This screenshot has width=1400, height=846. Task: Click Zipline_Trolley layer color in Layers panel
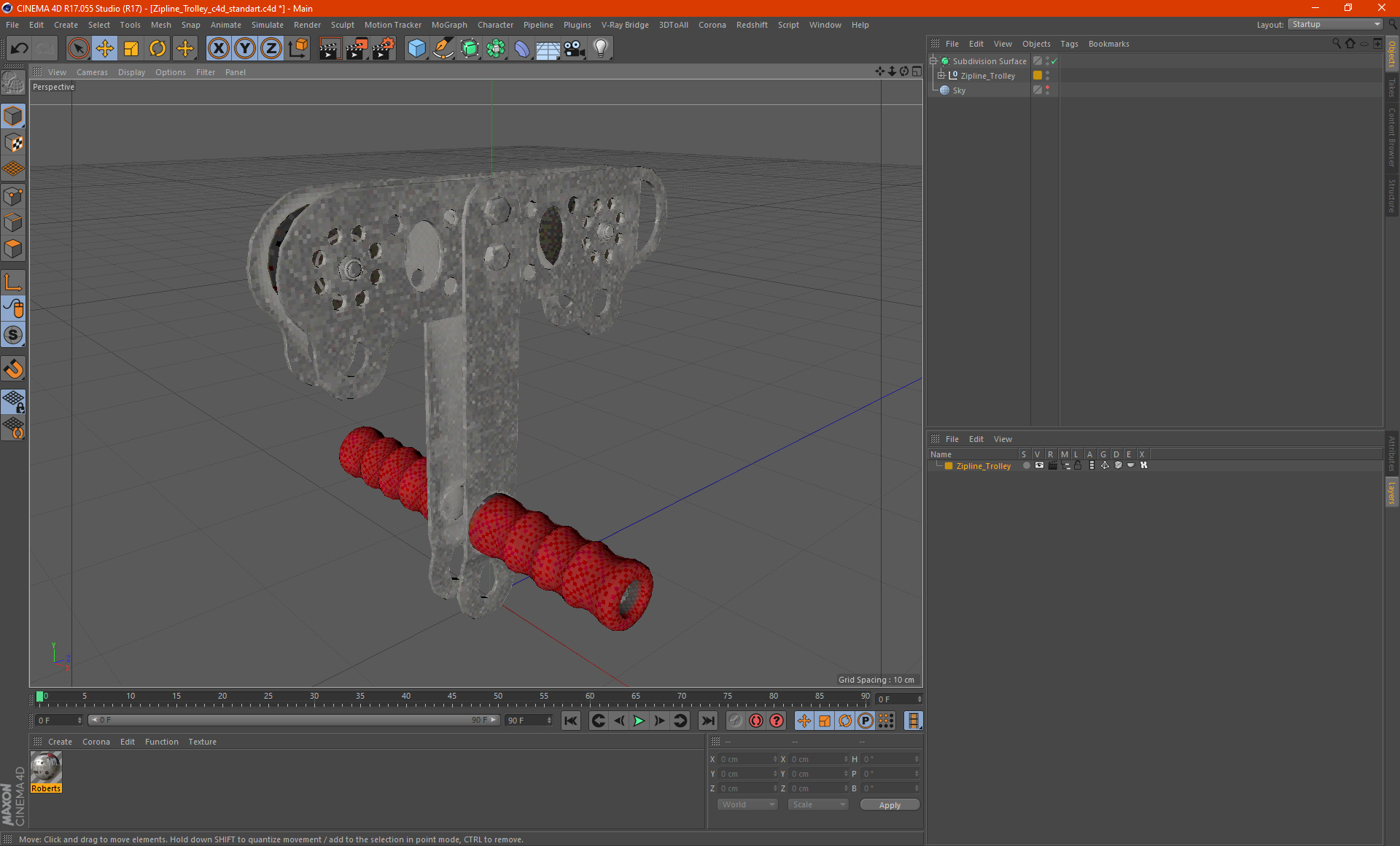coord(949,466)
